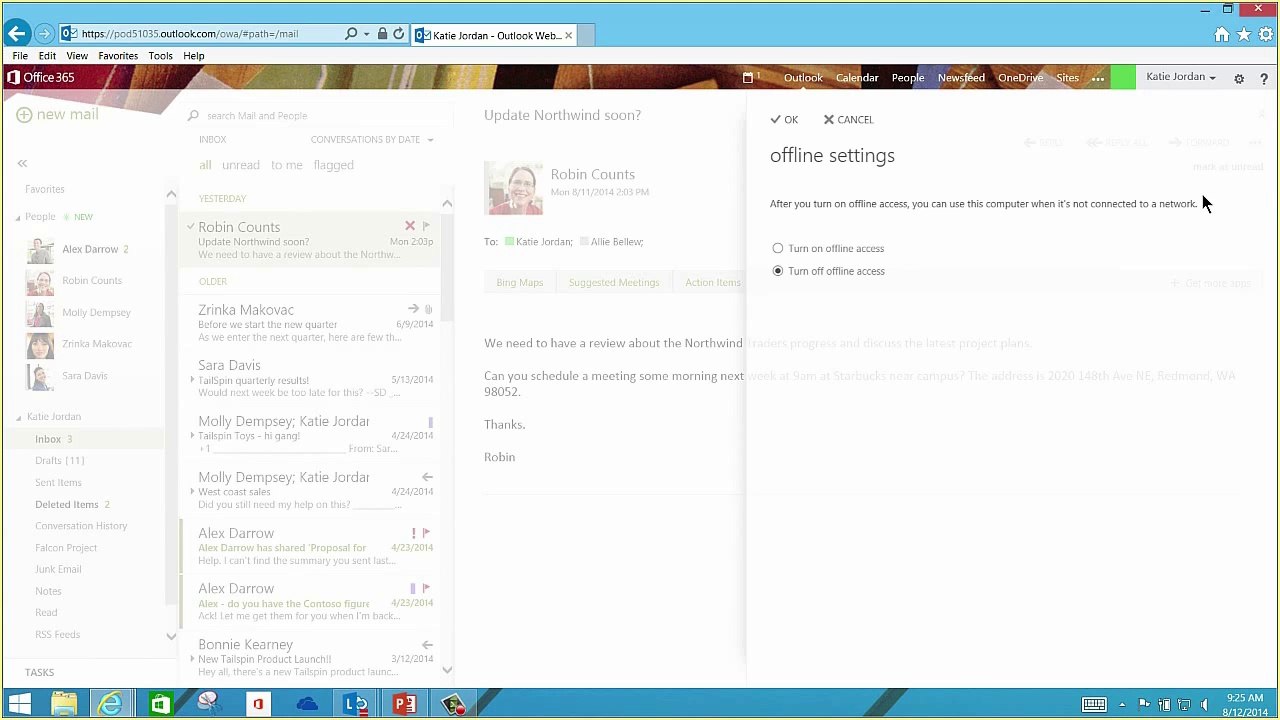Open the Suggested Meetings app tab
This screenshot has width=1280, height=720.
point(614,282)
